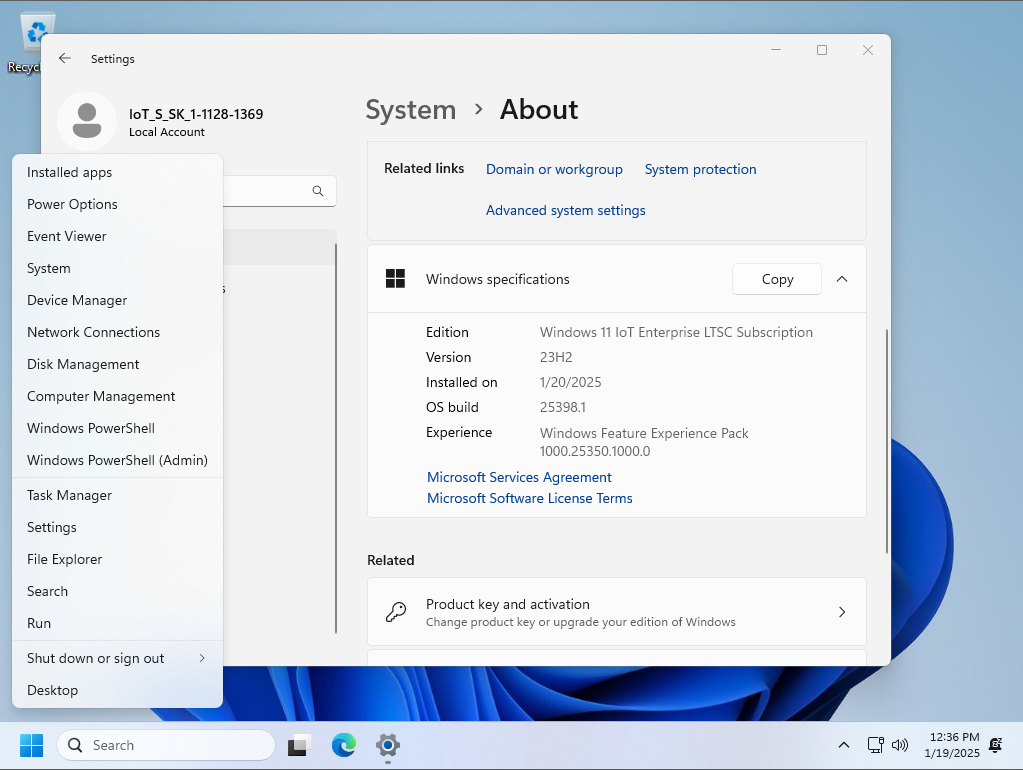
Task: Open Product key and activation chevron
Action: coord(842,611)
